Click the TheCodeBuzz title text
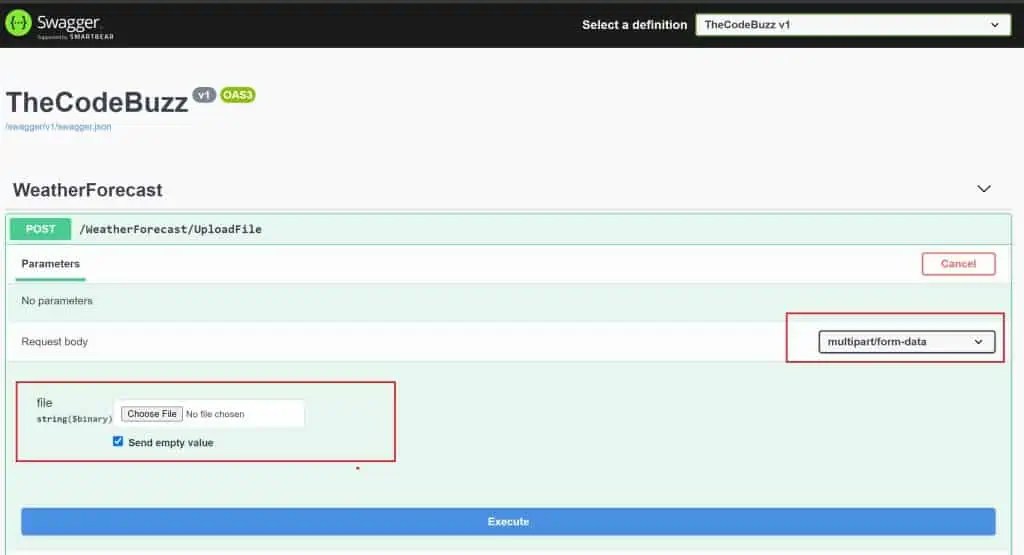 coord(97,103)
